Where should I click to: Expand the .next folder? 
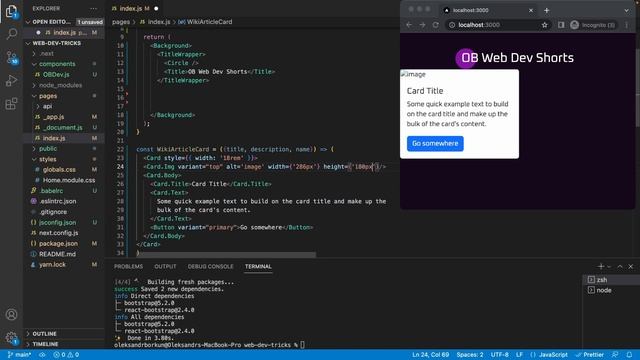coord(46,53)
